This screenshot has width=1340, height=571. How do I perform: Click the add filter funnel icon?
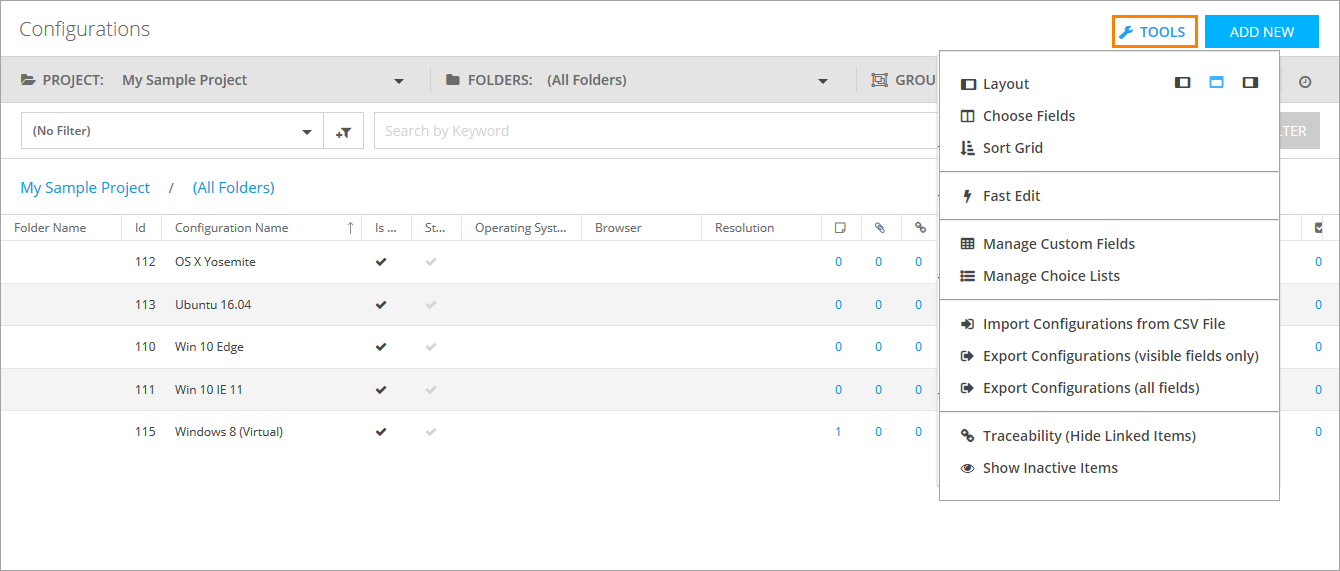(343, 131)
